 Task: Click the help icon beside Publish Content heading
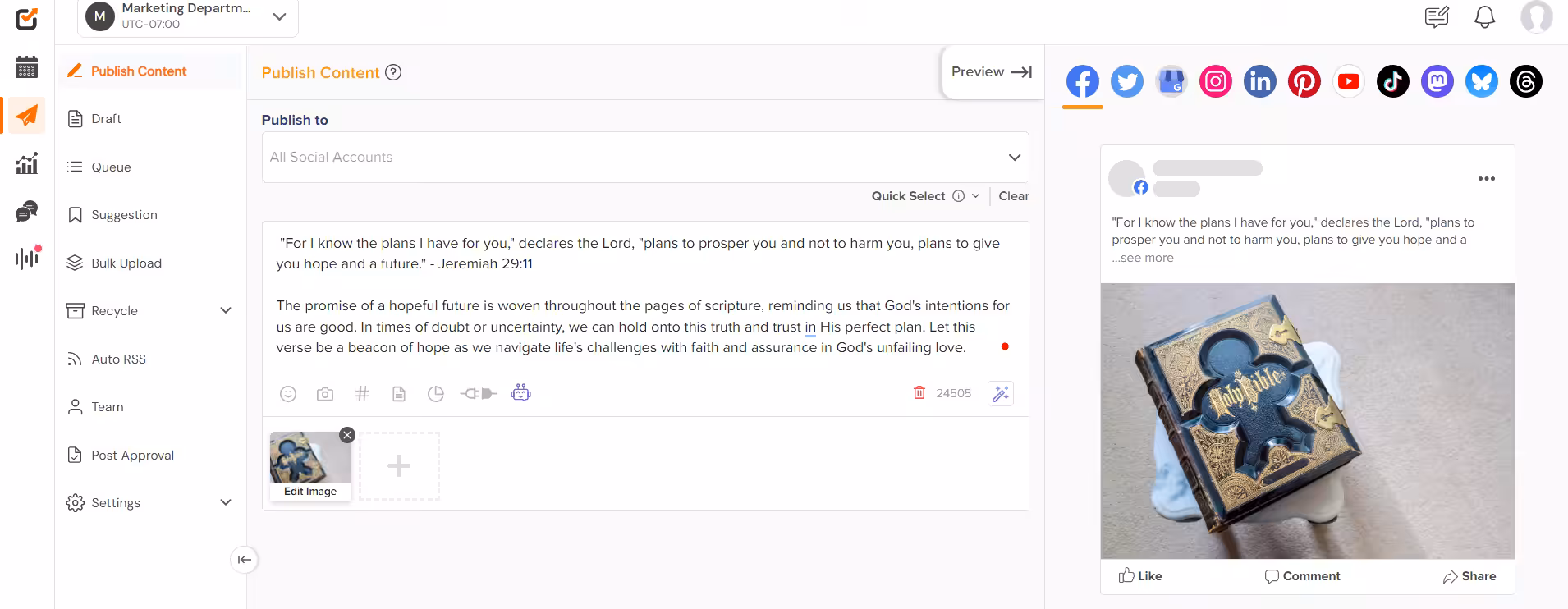(x=393, y=72)
